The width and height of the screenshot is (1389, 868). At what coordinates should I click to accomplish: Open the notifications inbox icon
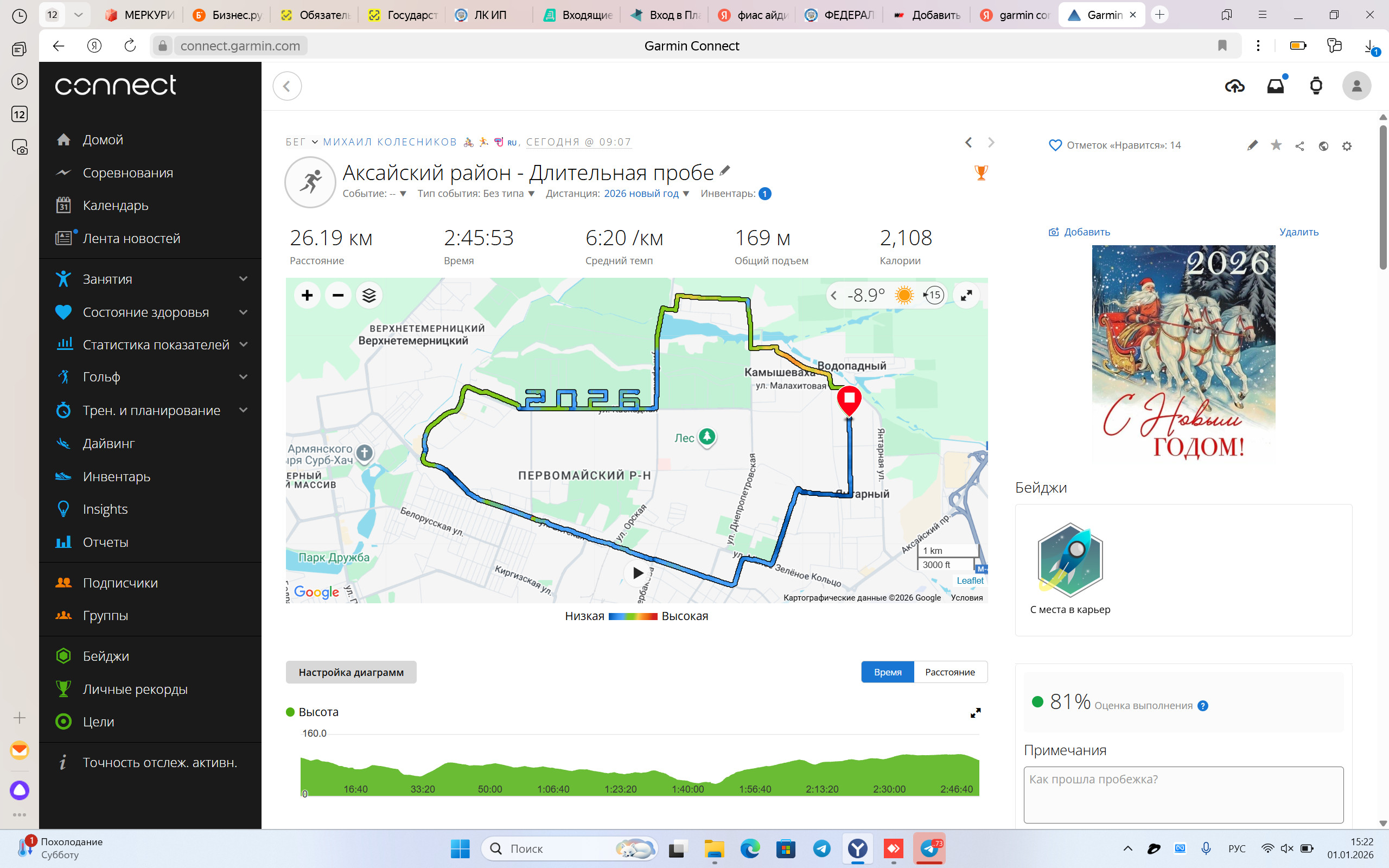pos(1276,86)
